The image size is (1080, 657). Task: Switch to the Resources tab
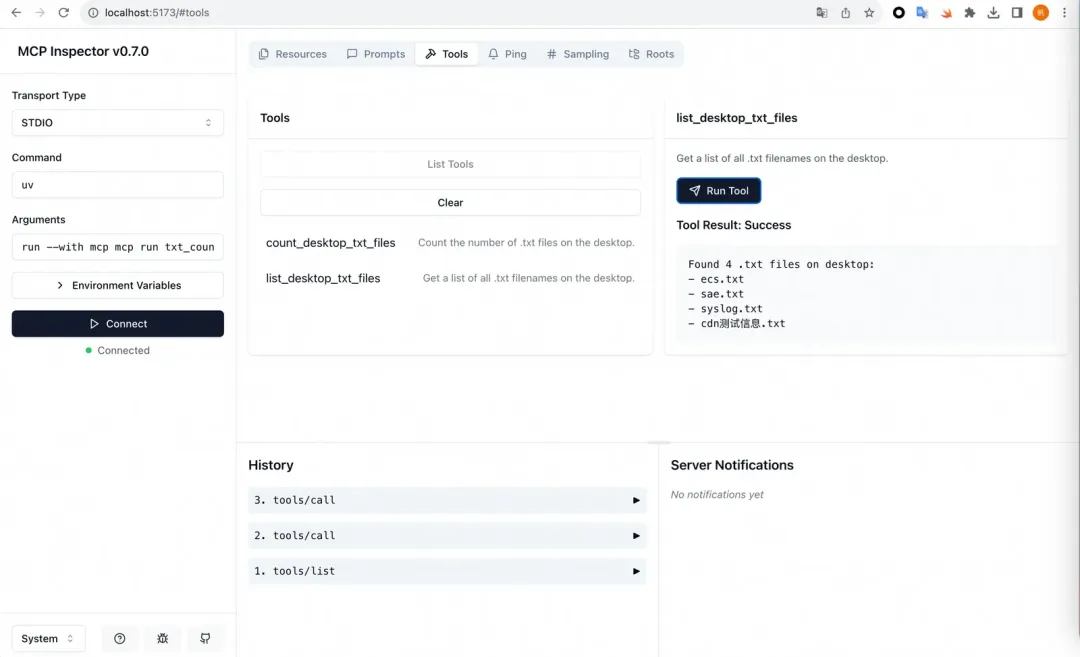point(292,54)
